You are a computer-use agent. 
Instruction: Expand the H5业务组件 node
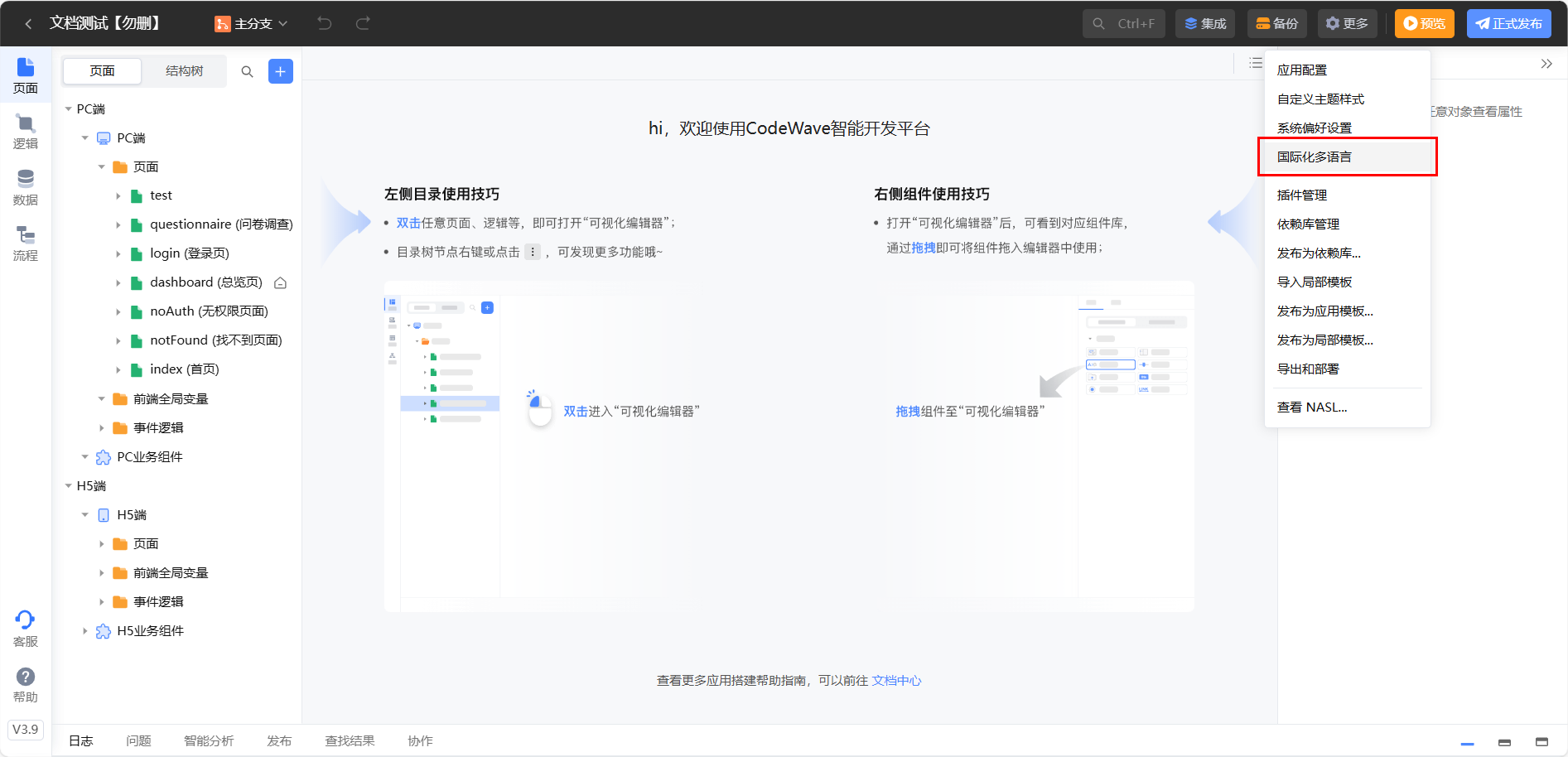[x=85, y=631]
